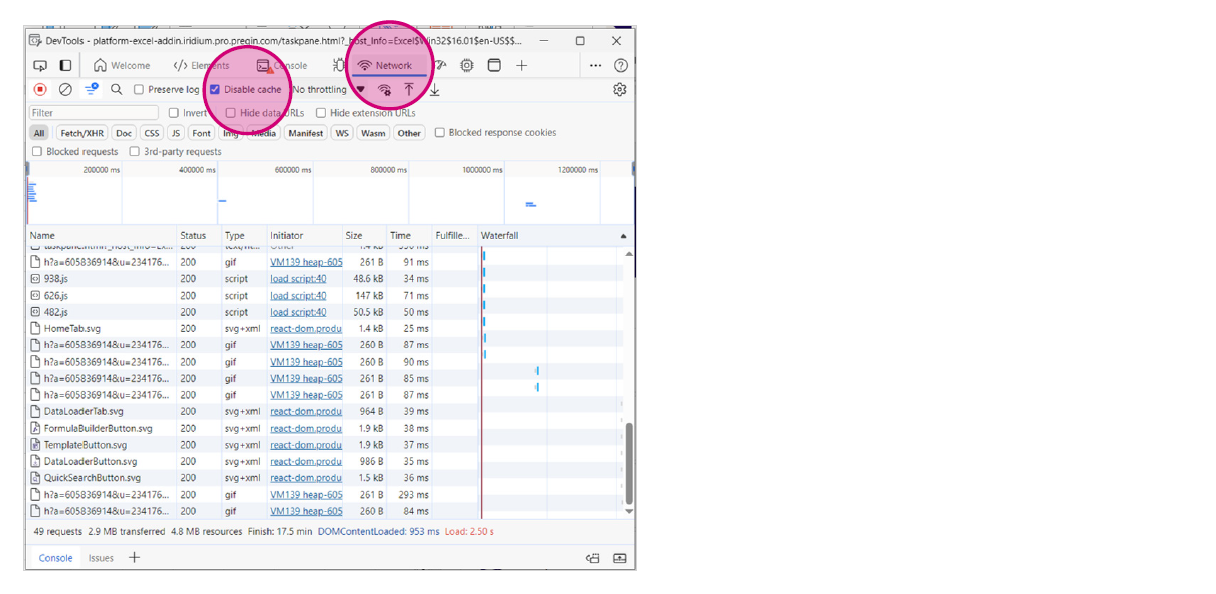The height and width of the screenshot is (594, 1216).
Task: Select the Console tab in the bottom drawer
Action: tap(55, 558)
